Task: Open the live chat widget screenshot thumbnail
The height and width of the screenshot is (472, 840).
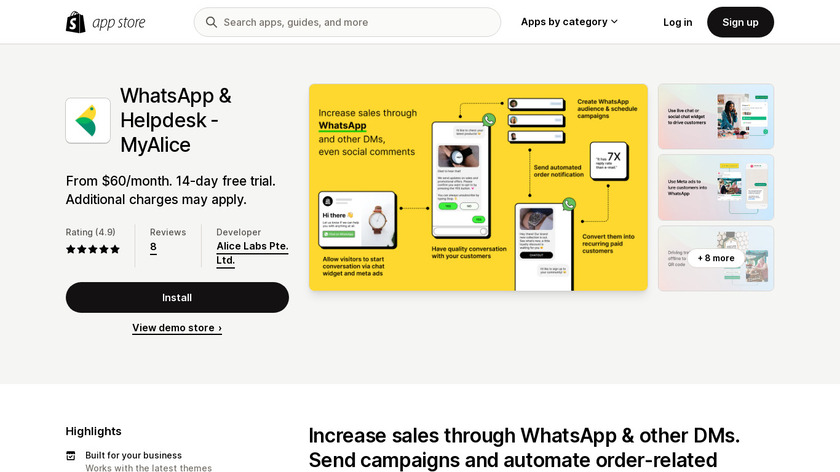Action: coord(716,116)
